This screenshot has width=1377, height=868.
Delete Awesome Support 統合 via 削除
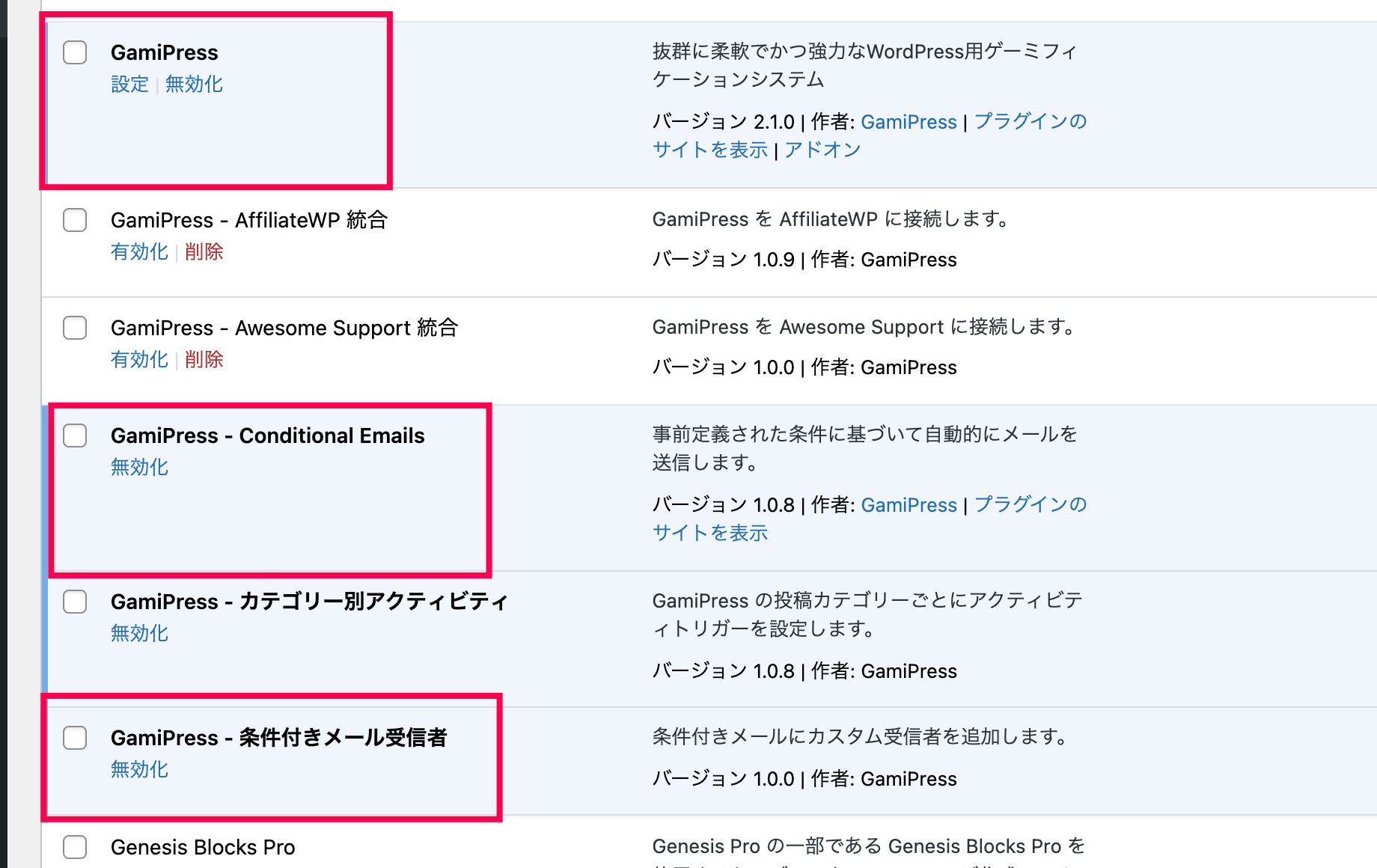pos(204,359)
